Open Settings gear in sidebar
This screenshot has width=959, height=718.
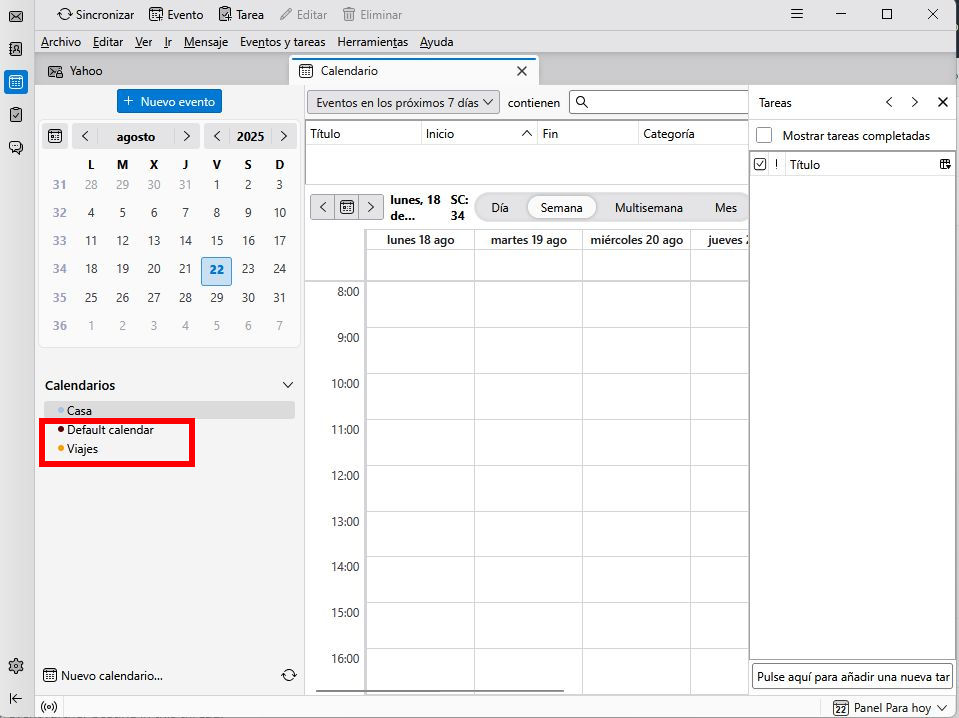16,666
